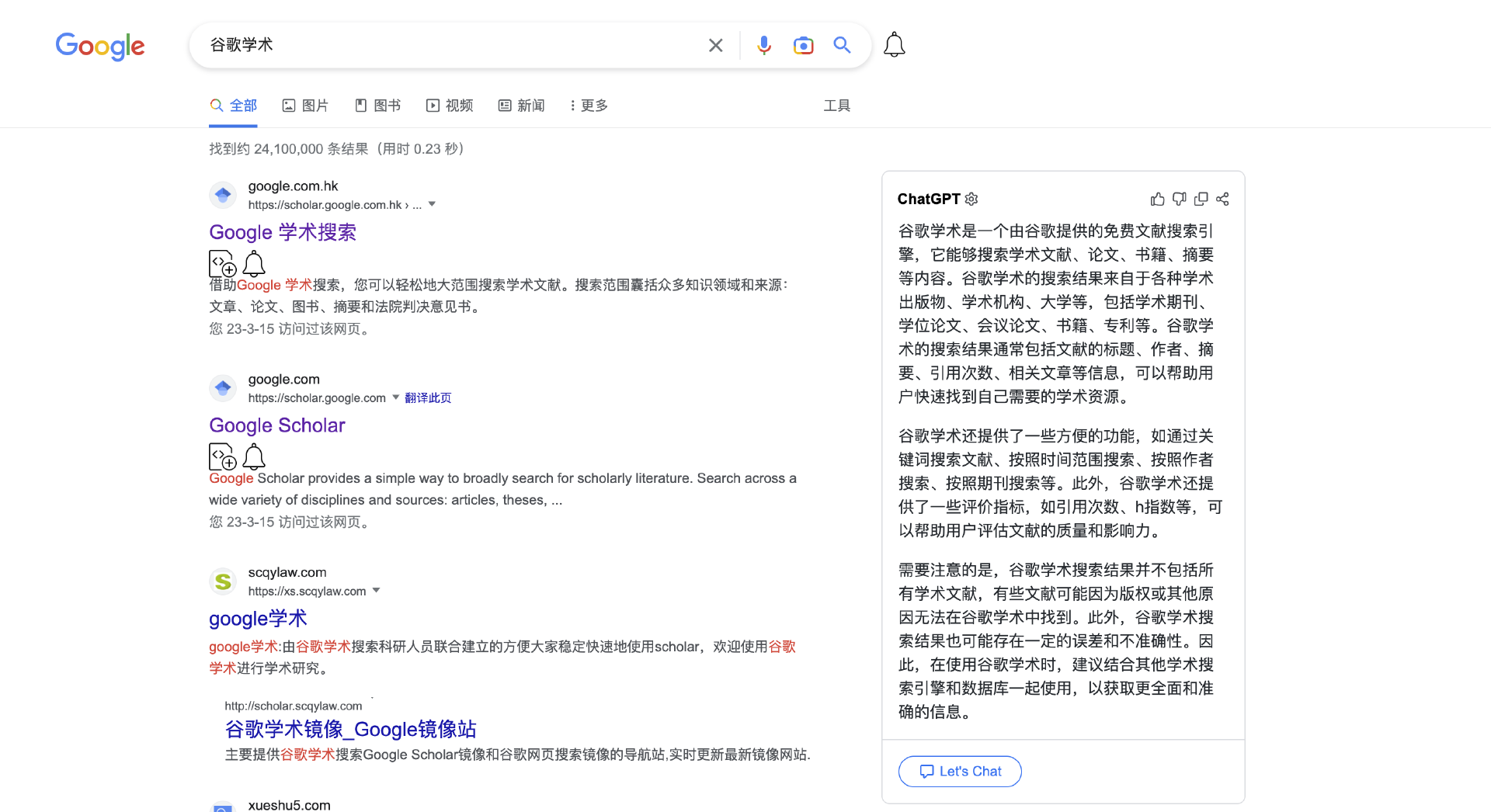Click the blue magnifying glass search icon
The width and height of the screenshot is (1491, 812).
tap(842, 45)
